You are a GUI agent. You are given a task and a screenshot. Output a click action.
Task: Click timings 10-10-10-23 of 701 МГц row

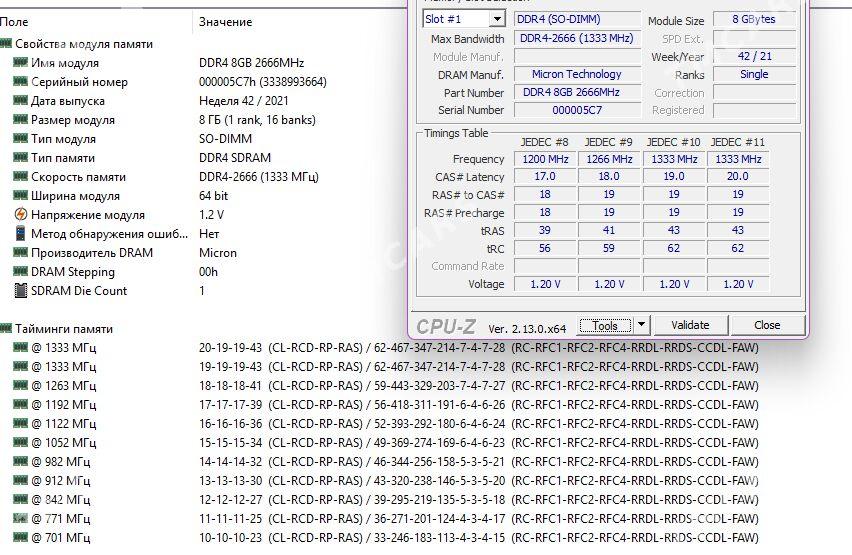[230, 538]
